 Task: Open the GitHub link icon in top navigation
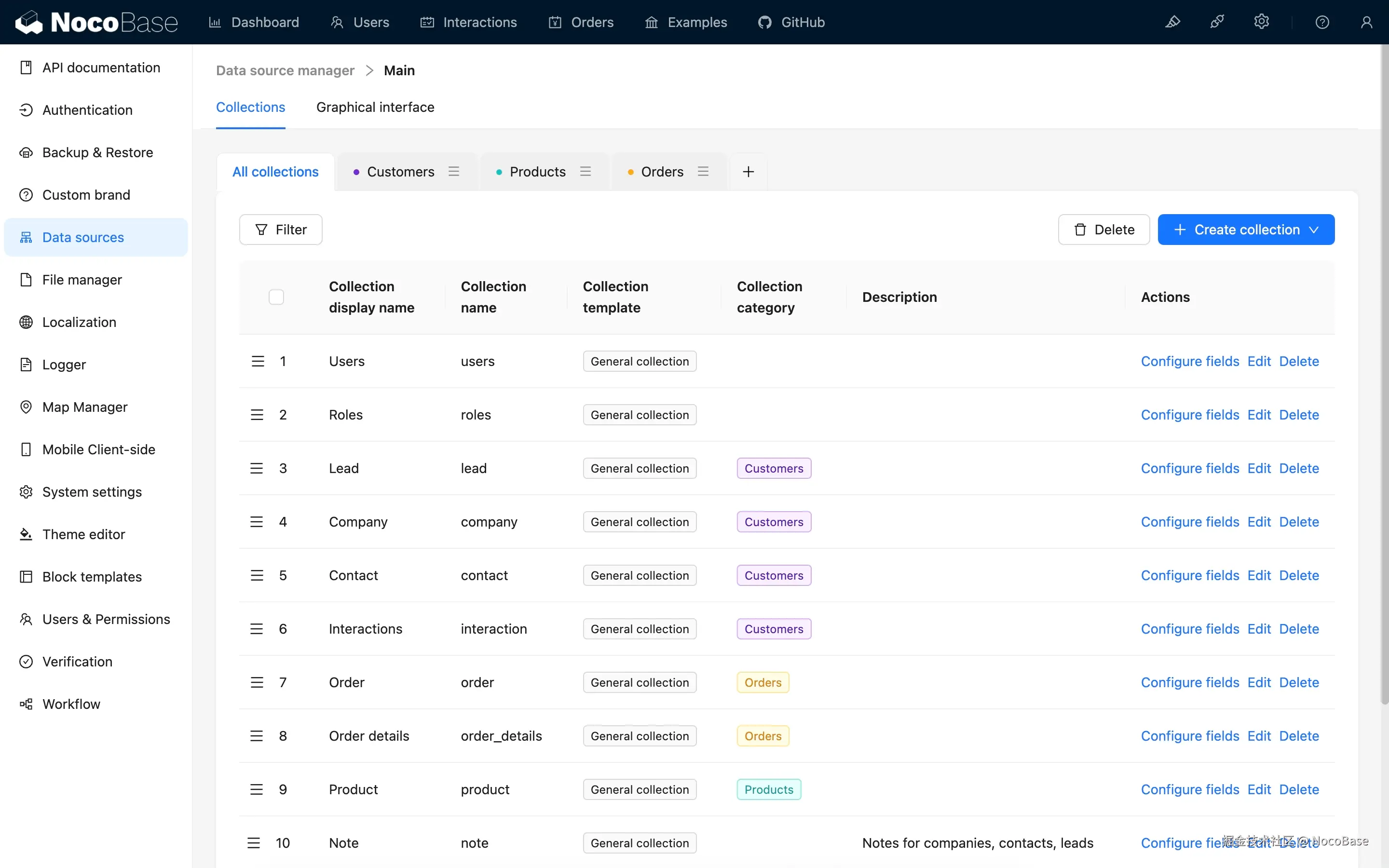tap(765, 22)
